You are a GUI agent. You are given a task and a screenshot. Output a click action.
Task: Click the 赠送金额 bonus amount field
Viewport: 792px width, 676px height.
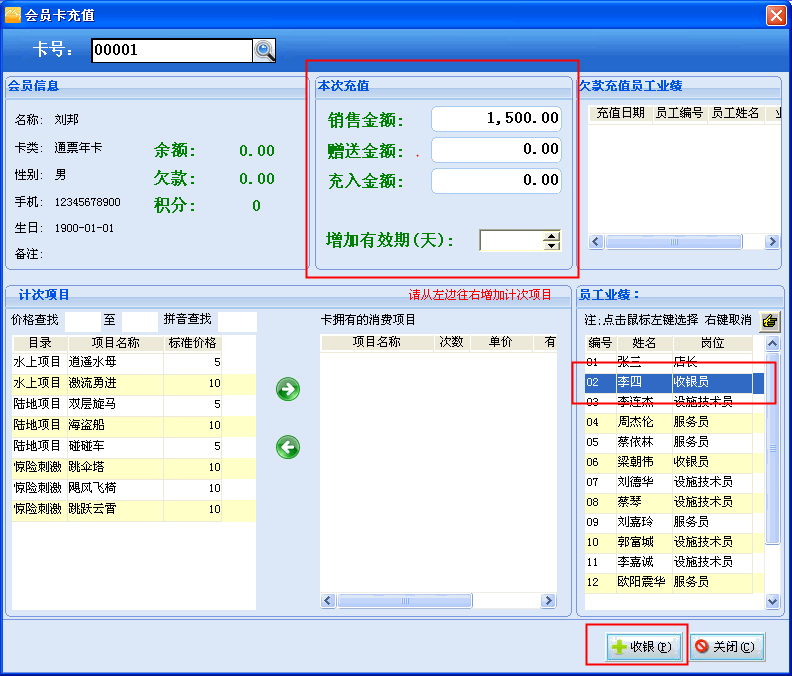(496, 150)
